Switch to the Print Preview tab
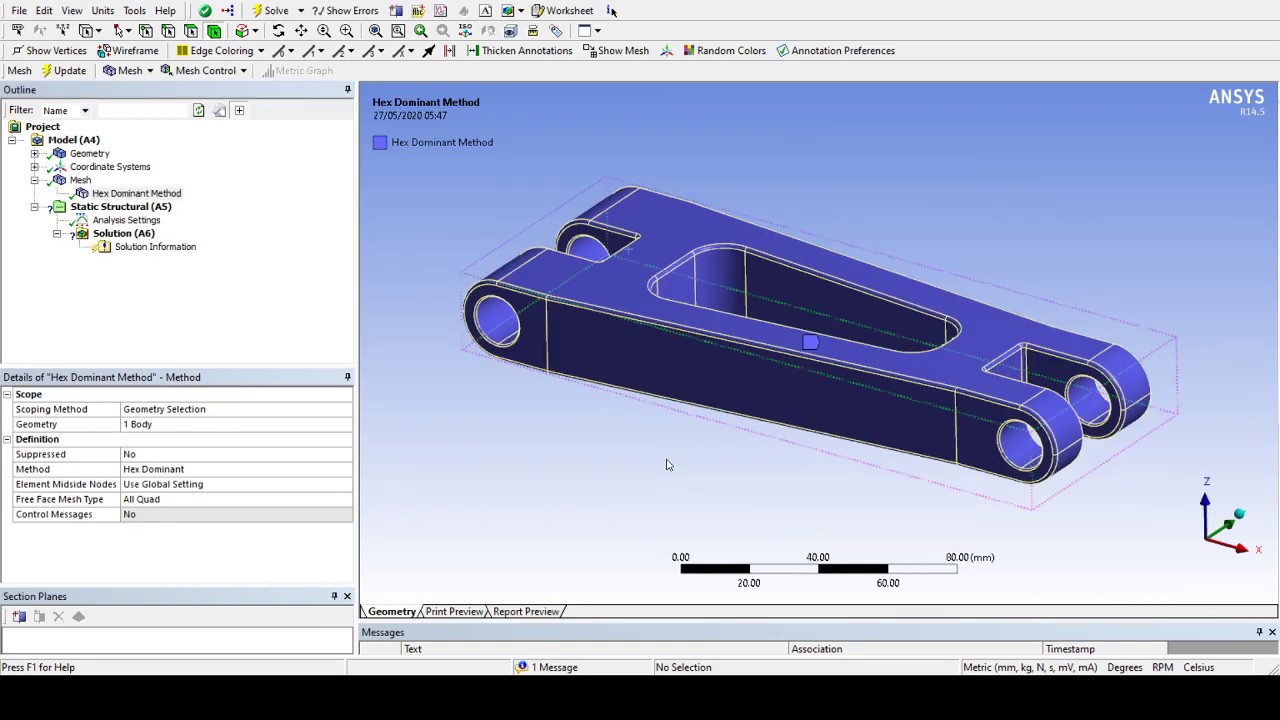This screenshot has height=720, width=1280. pos(454,612)
